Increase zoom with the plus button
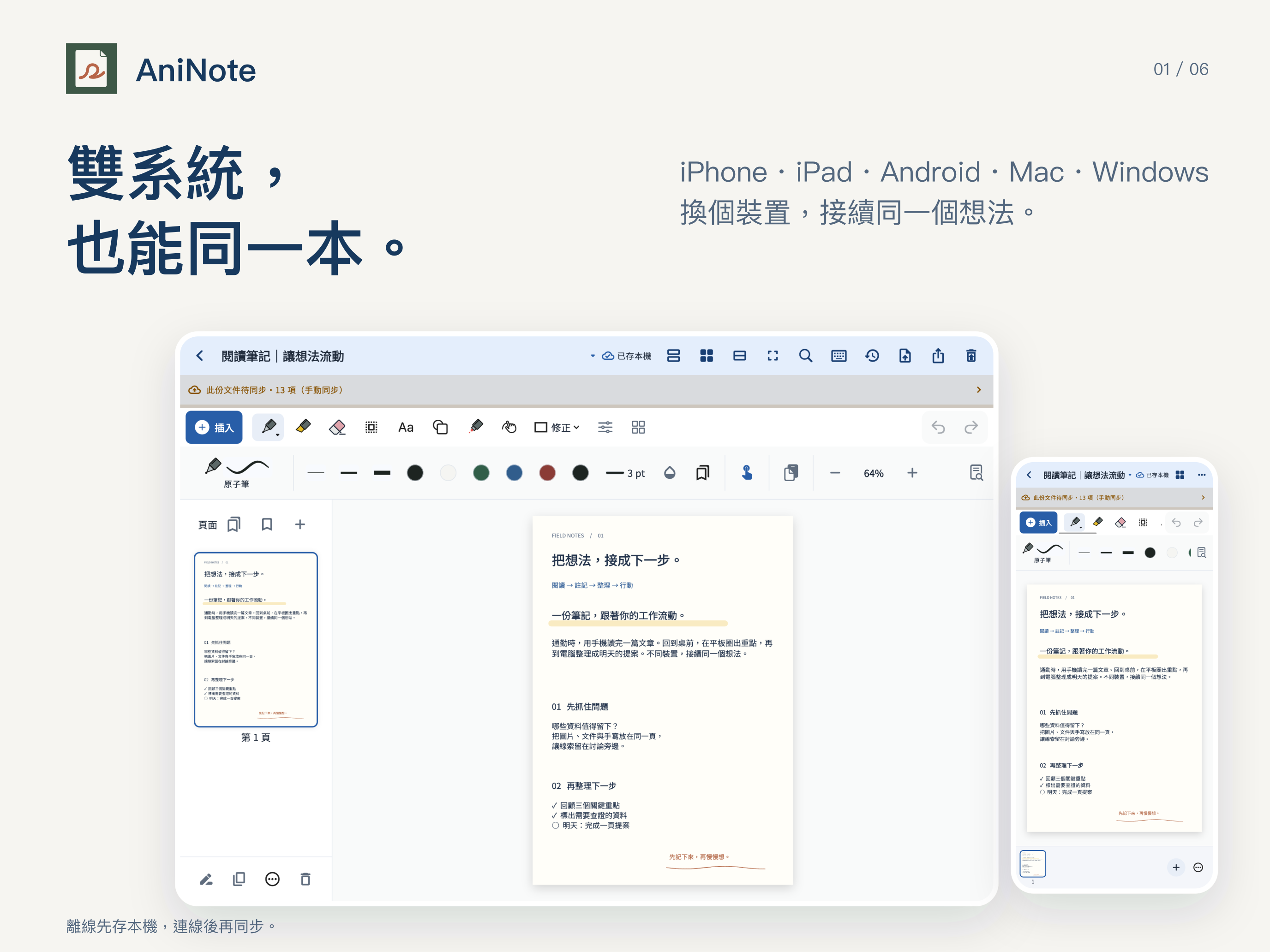Viewport: 1270px width, 952px height. click(912, 473)
